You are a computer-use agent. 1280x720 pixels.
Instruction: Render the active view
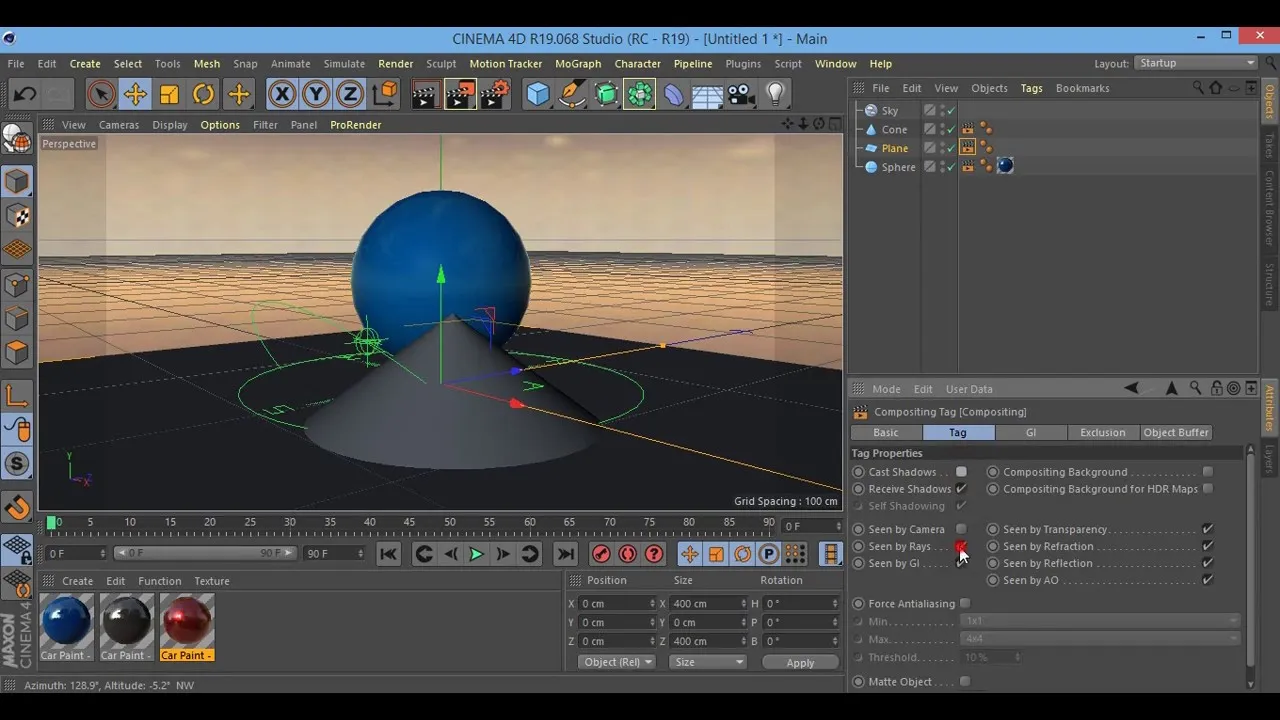[425, 95]
